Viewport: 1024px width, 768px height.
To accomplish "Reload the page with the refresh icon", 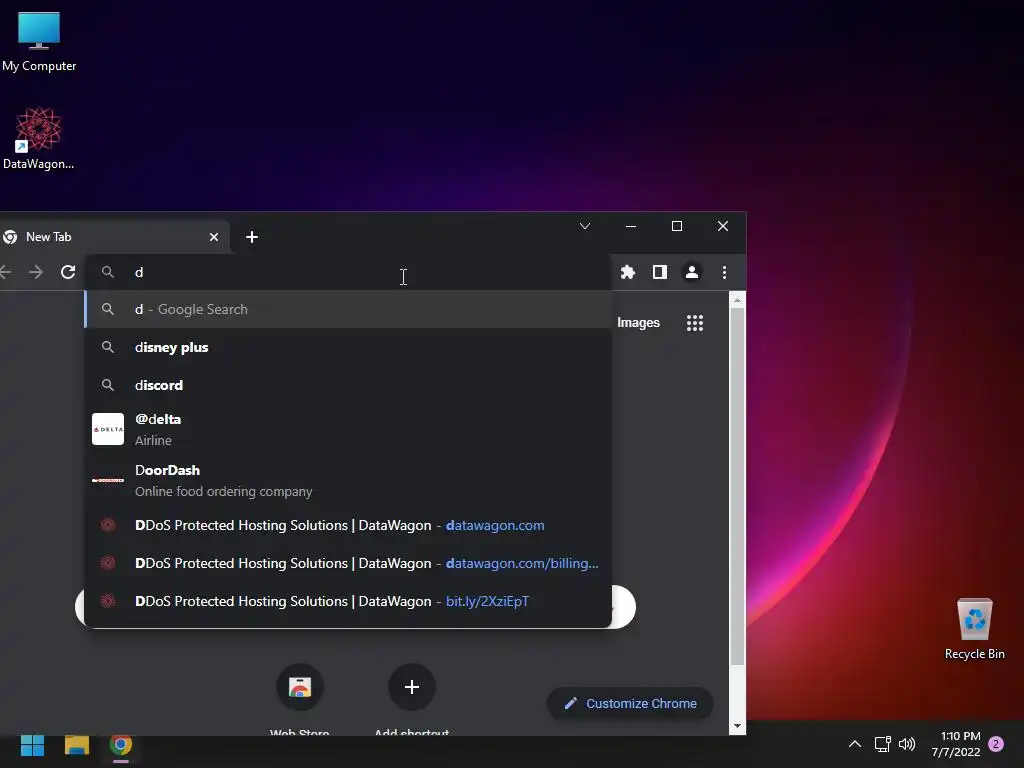I will (68, 272).
